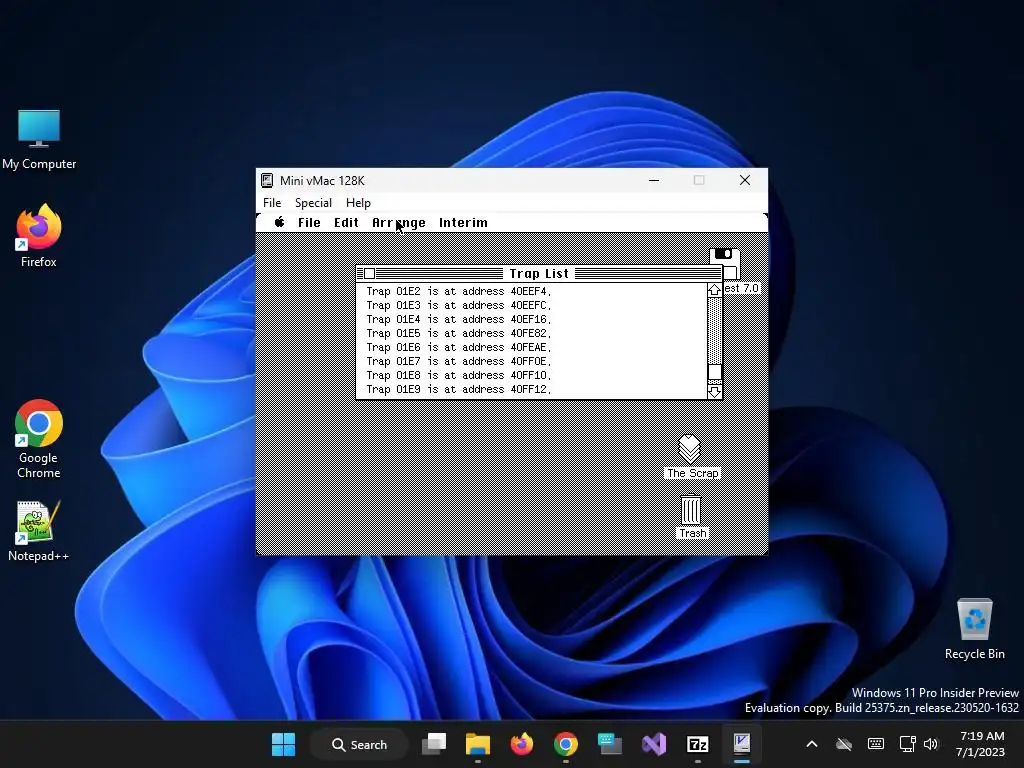Open network status tray icon
The width and height of the screenshot is (1024, 768).
click(x=907, y=744)
